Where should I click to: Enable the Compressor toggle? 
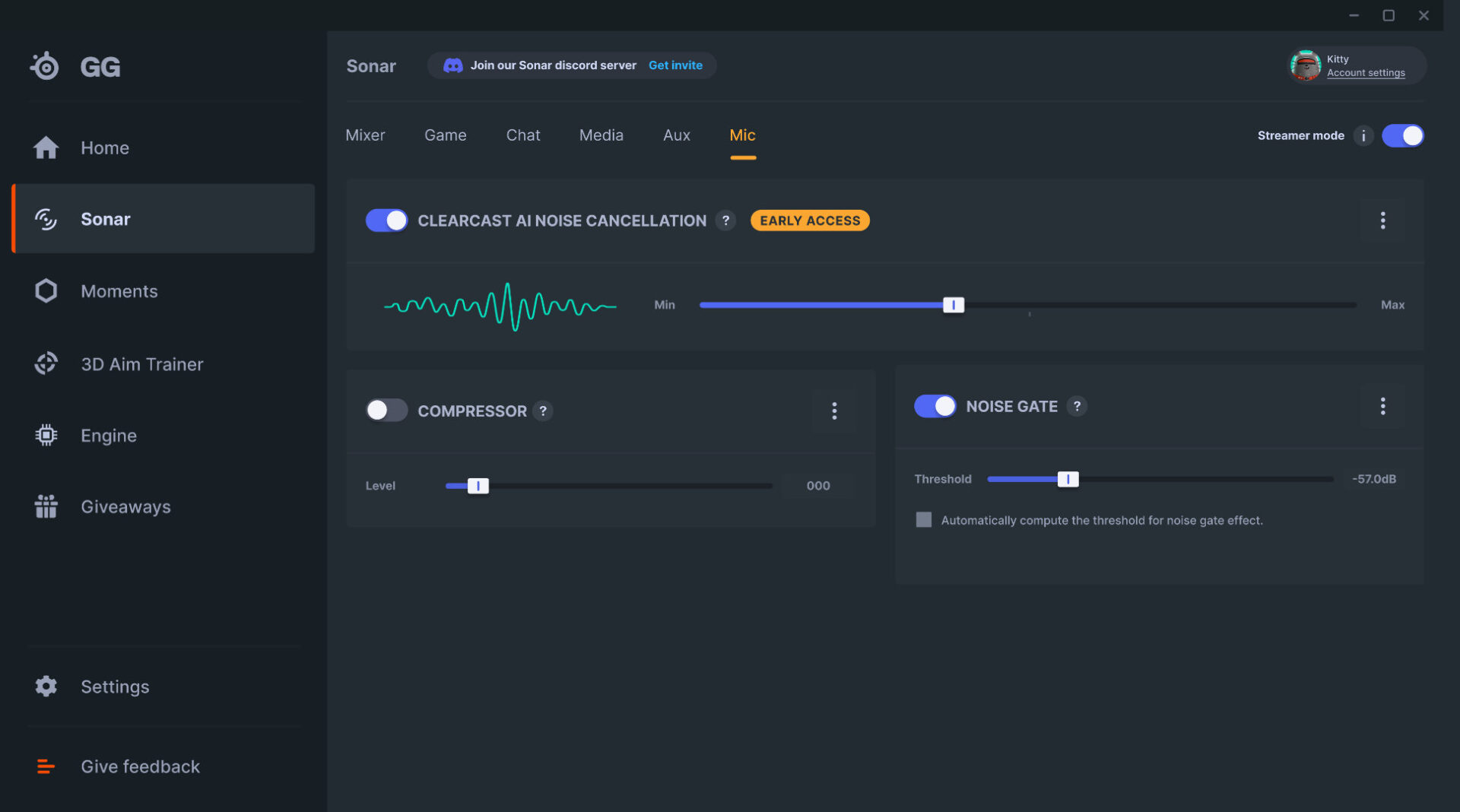pyautogui.click(x=386, y=411)
